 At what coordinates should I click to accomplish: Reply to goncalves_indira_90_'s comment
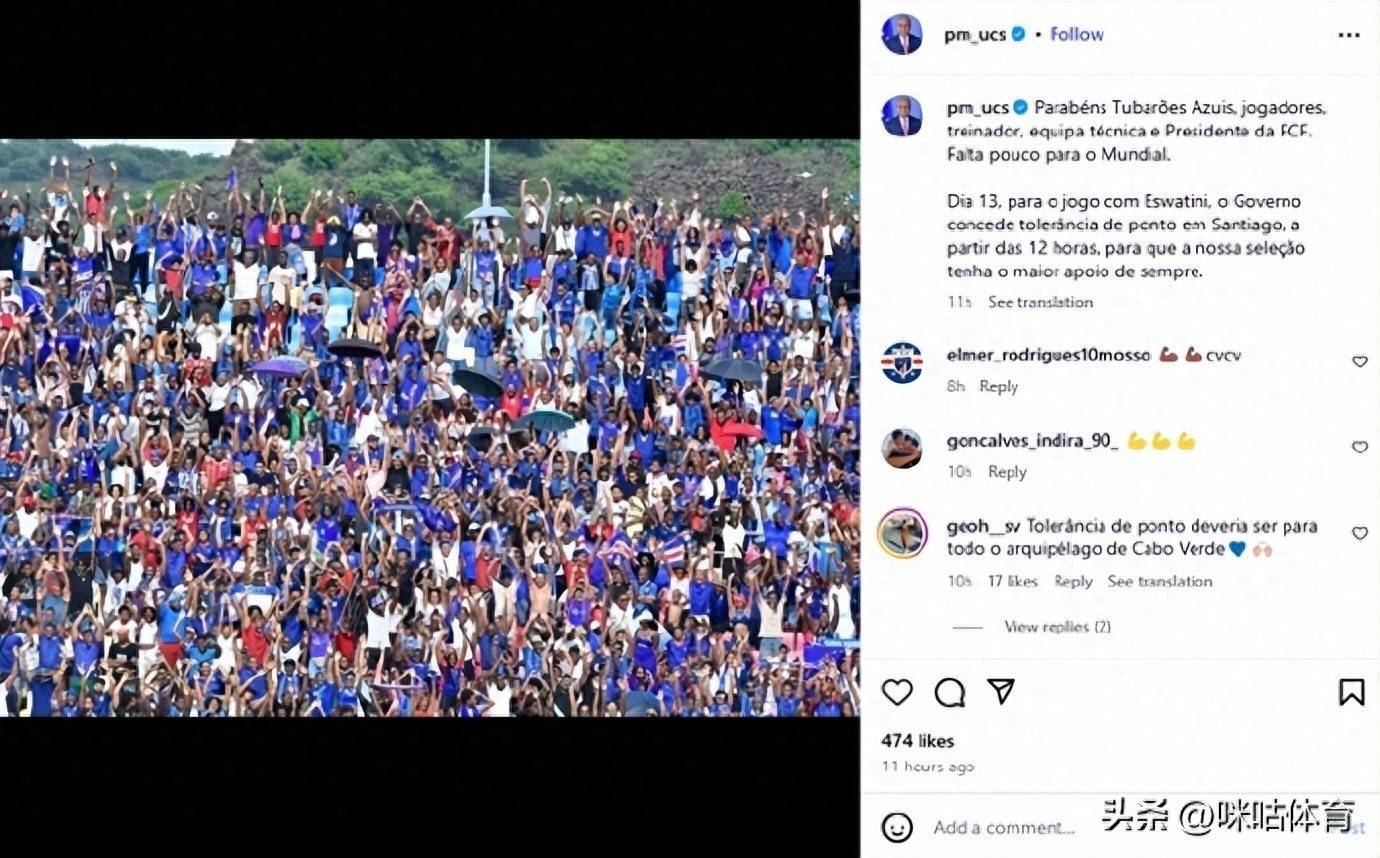pyautogui.click(x=1007, y=472)
